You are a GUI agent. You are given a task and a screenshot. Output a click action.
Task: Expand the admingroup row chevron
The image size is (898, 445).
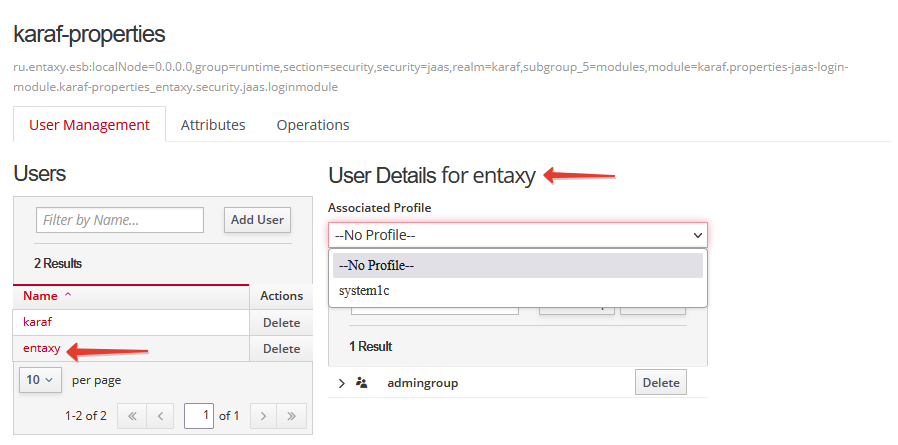341,383
